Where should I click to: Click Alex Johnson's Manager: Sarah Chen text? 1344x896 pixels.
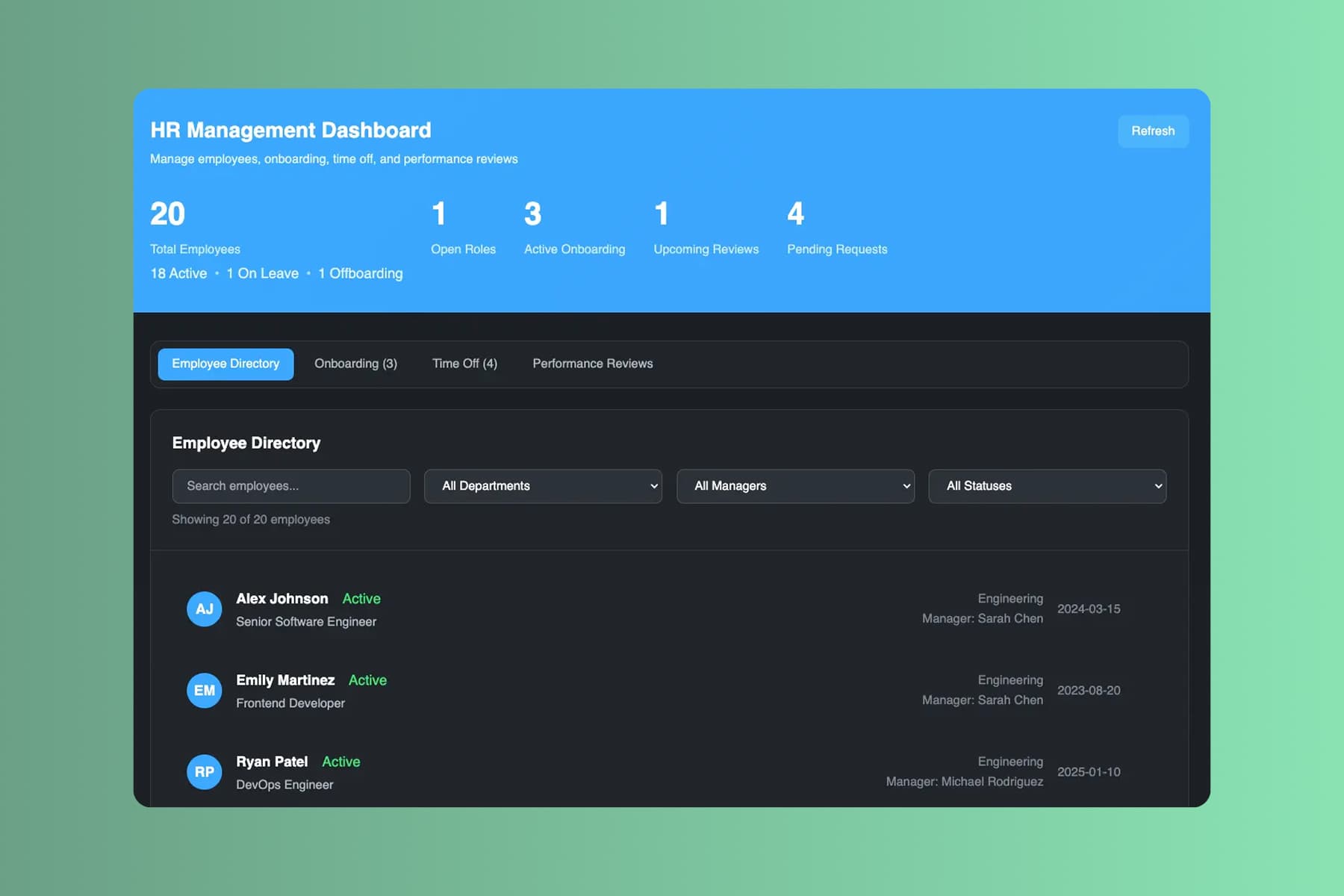click(983, 619)
